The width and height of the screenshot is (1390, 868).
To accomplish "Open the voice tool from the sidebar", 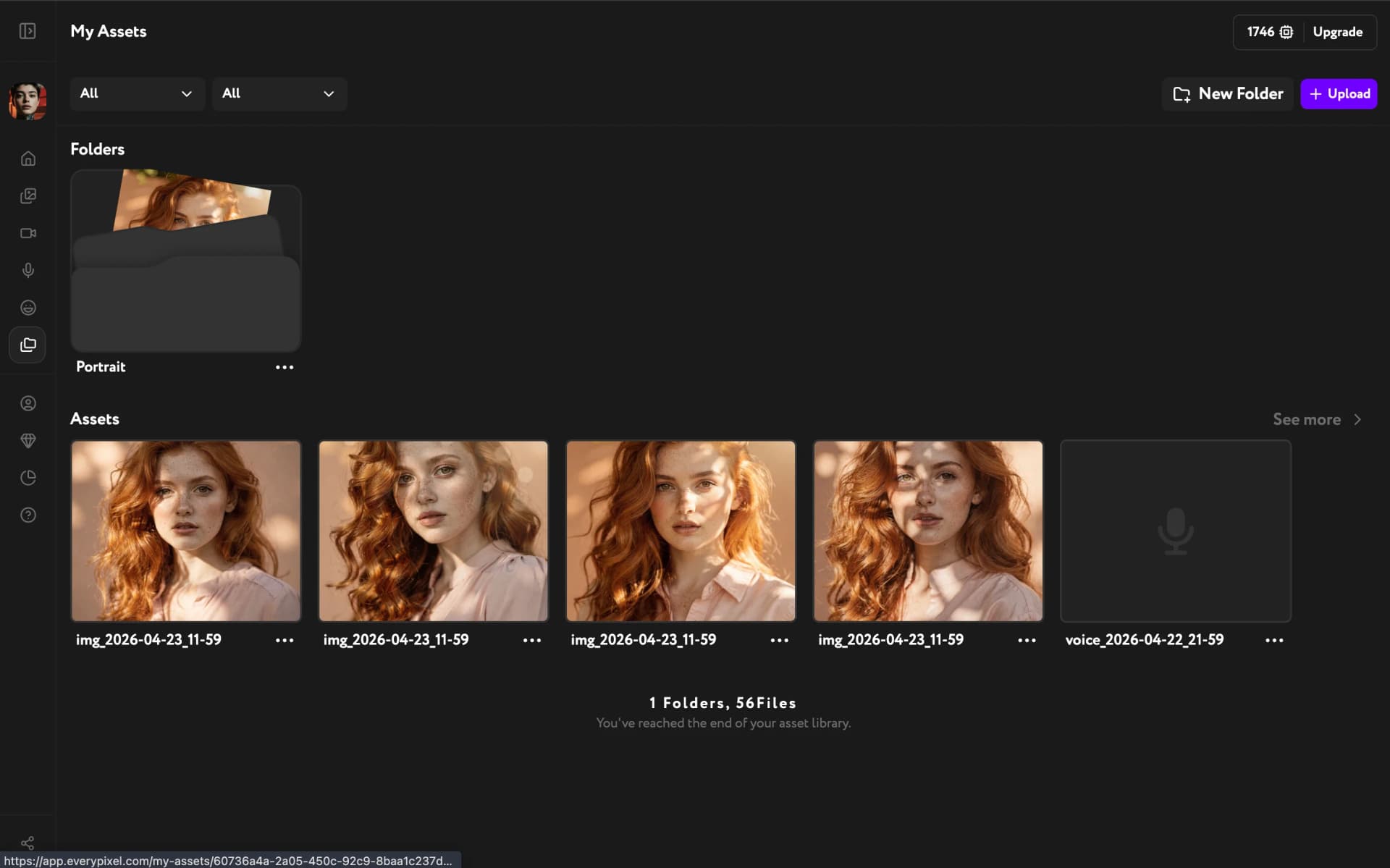I will coord(28,270).
